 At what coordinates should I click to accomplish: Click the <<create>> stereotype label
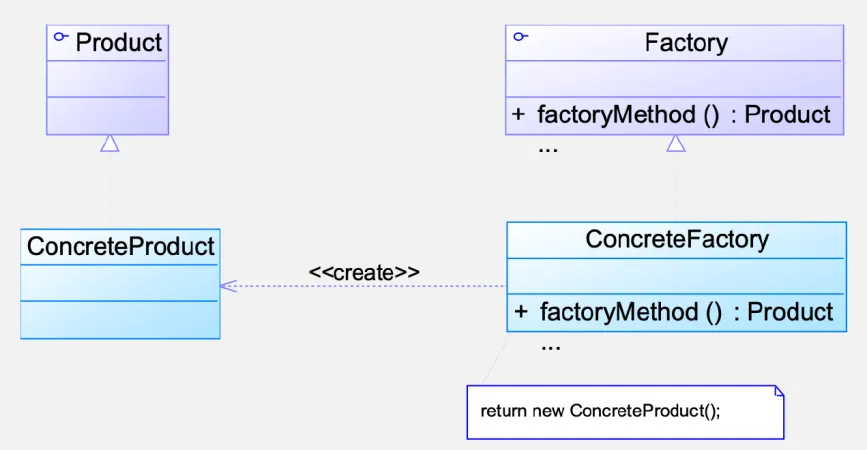point(364,272)
